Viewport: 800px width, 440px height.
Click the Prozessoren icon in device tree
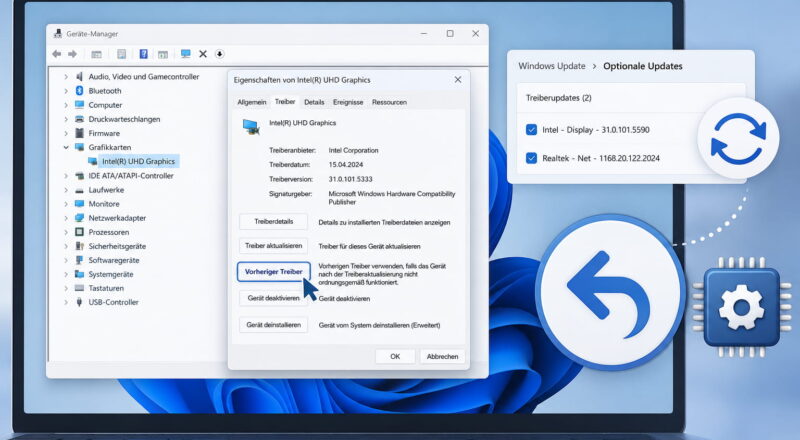[x=79, y=232]
